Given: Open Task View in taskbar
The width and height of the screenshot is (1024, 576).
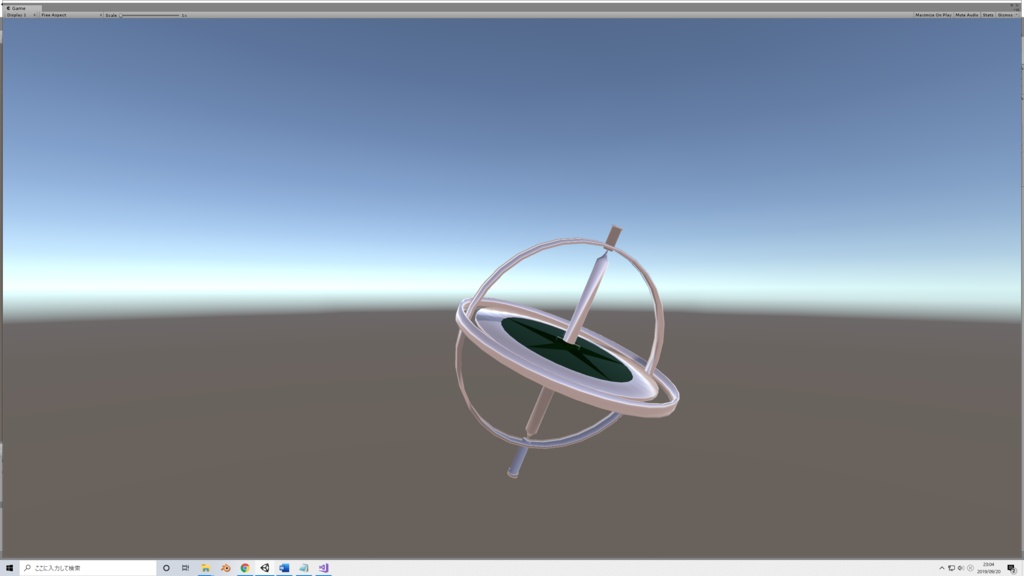Looking at the screenshot, I should pyautogui.click(x=185, y=568).
